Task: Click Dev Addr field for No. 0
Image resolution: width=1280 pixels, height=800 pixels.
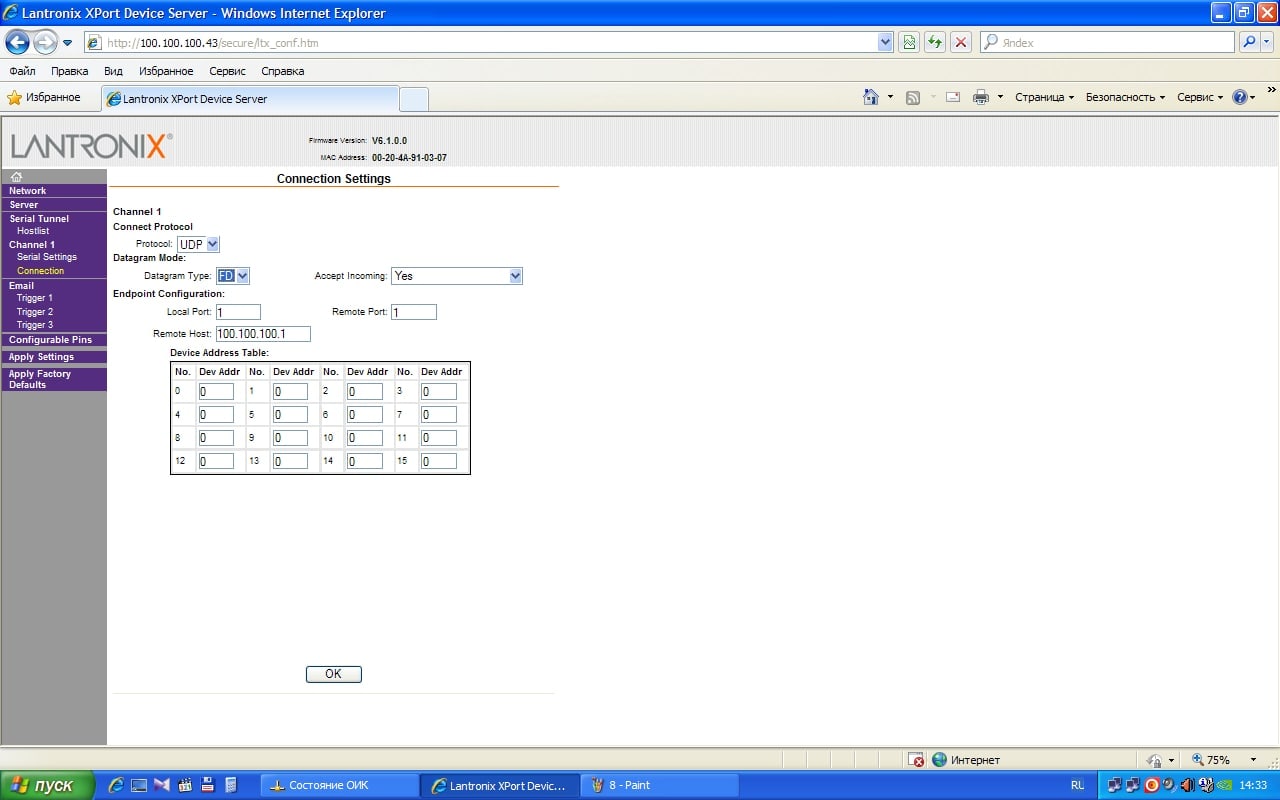Action: 216,392
